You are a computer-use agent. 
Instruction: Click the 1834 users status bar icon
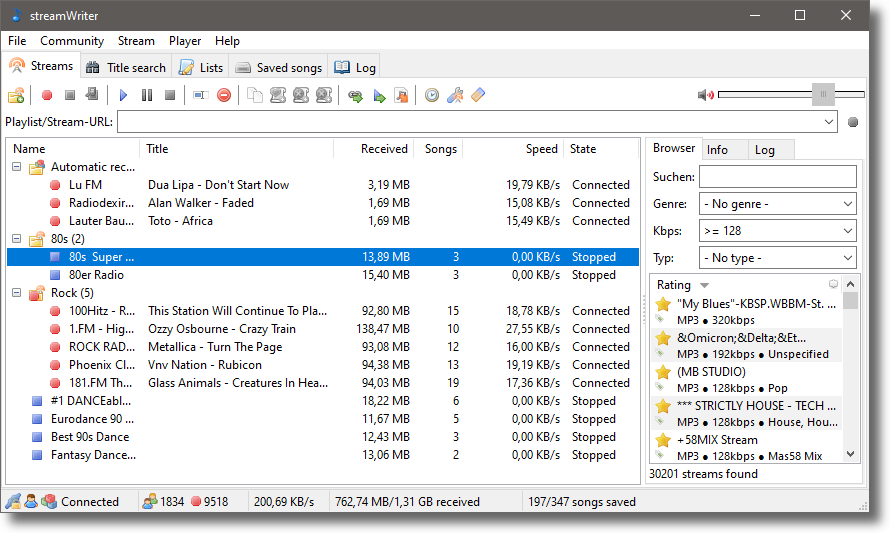click(x=150, y=502)
